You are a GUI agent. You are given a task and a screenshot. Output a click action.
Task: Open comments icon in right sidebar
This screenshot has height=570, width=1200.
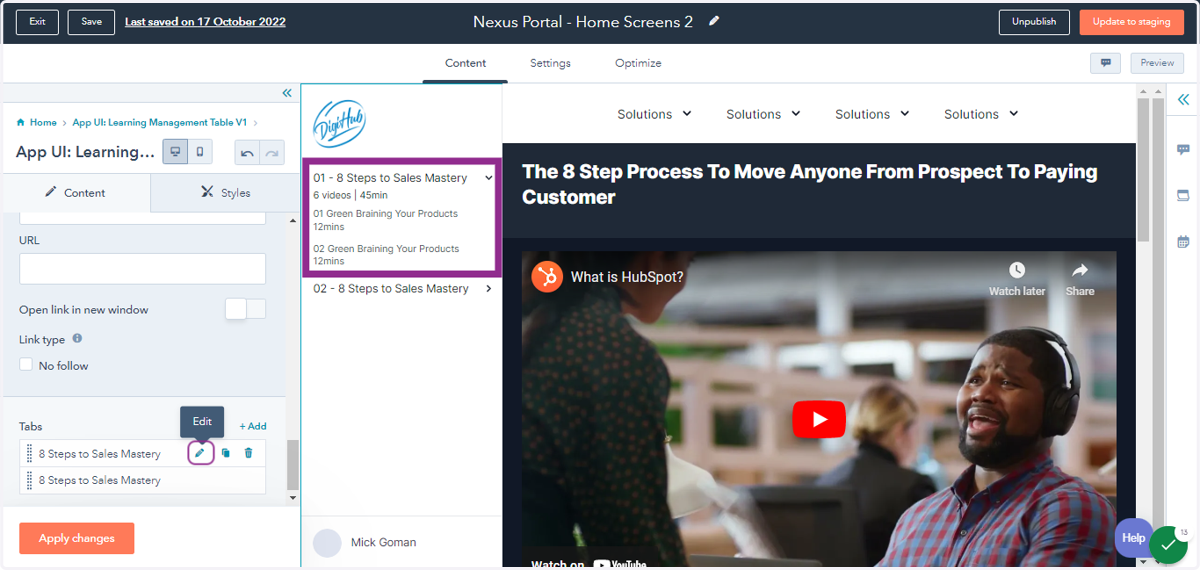(x=1183, y=149)
